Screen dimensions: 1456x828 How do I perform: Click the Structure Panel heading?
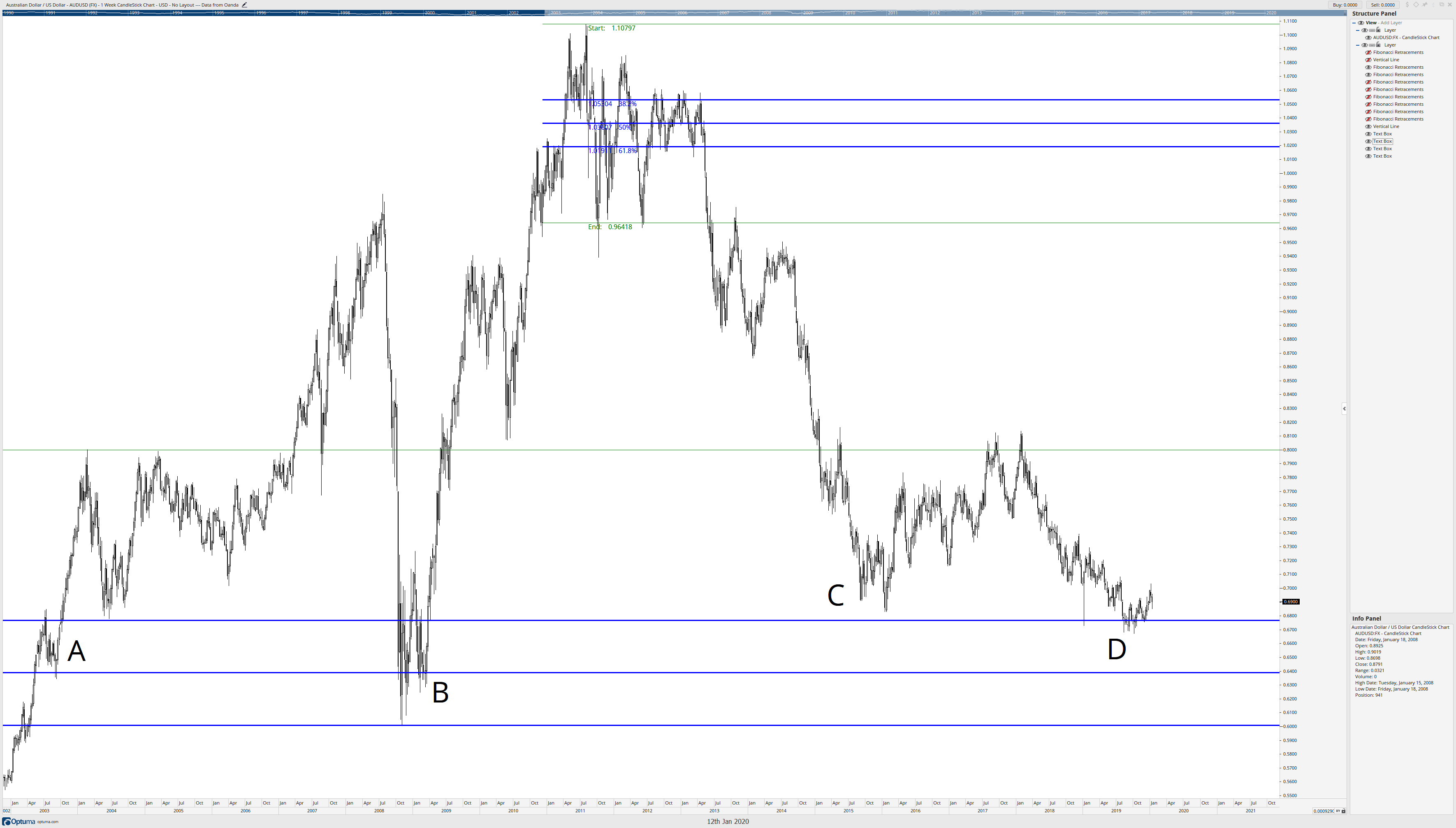pyautogui.click(x=1374, y=14)
